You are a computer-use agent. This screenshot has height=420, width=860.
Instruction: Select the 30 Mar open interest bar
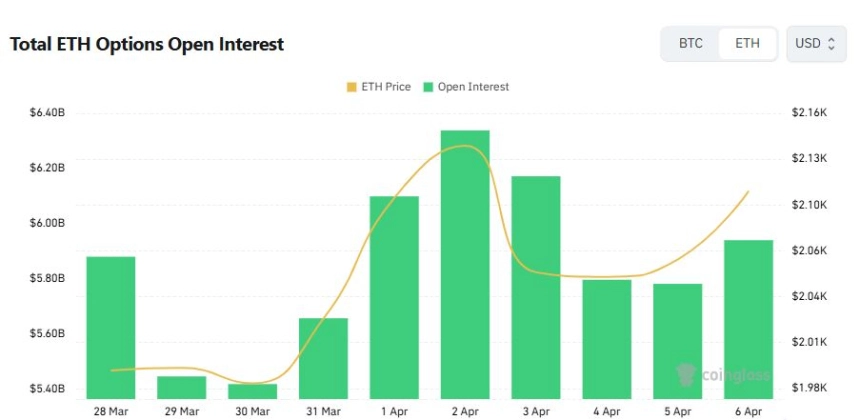click(x=252, y=390)
